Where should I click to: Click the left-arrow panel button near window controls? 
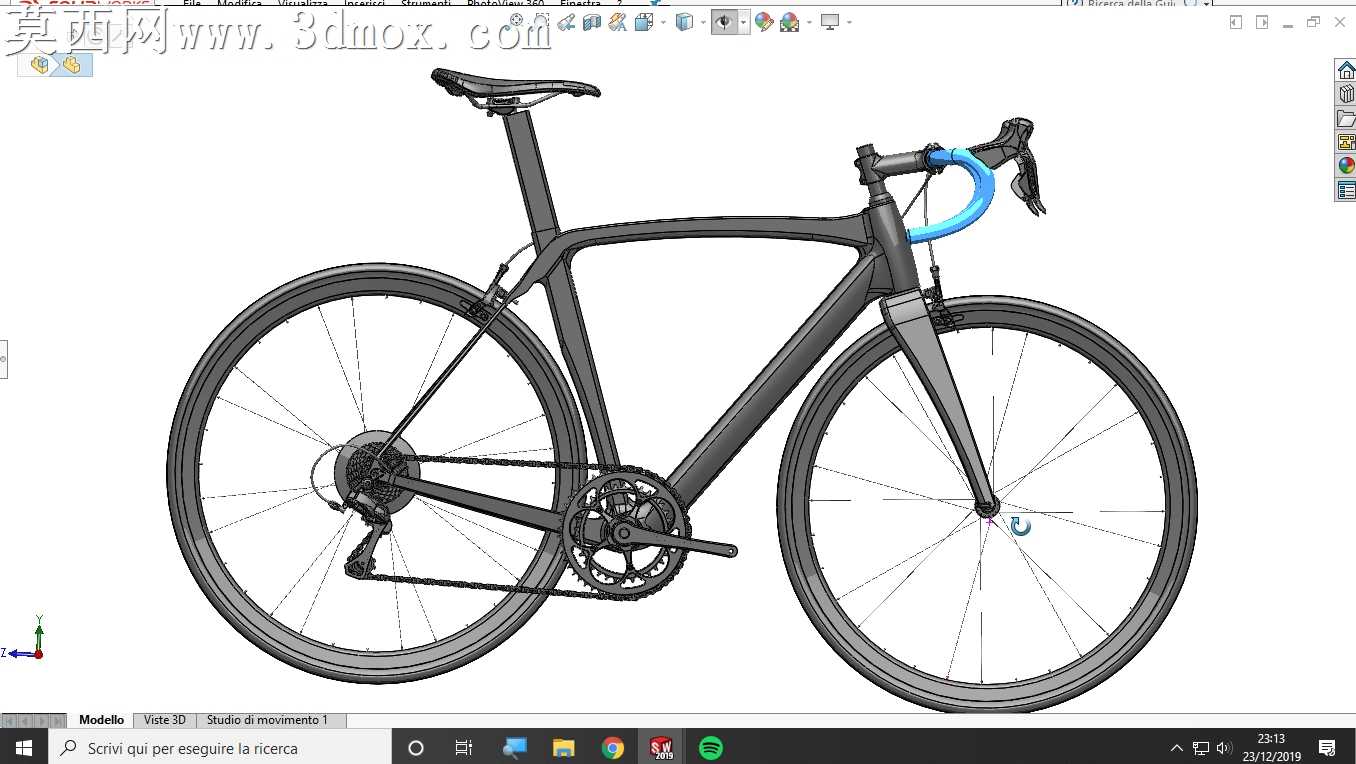pyautogui.click(x=1236, y=22)
